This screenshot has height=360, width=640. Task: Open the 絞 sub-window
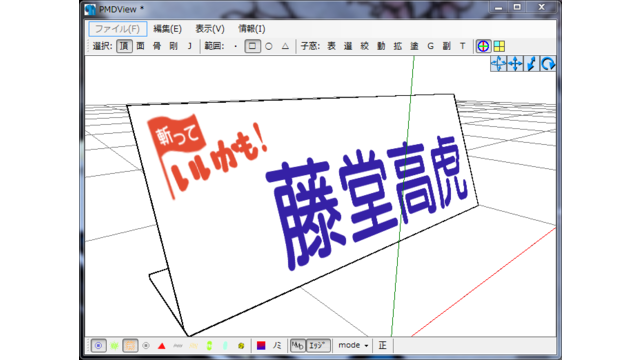pos(364,46)
